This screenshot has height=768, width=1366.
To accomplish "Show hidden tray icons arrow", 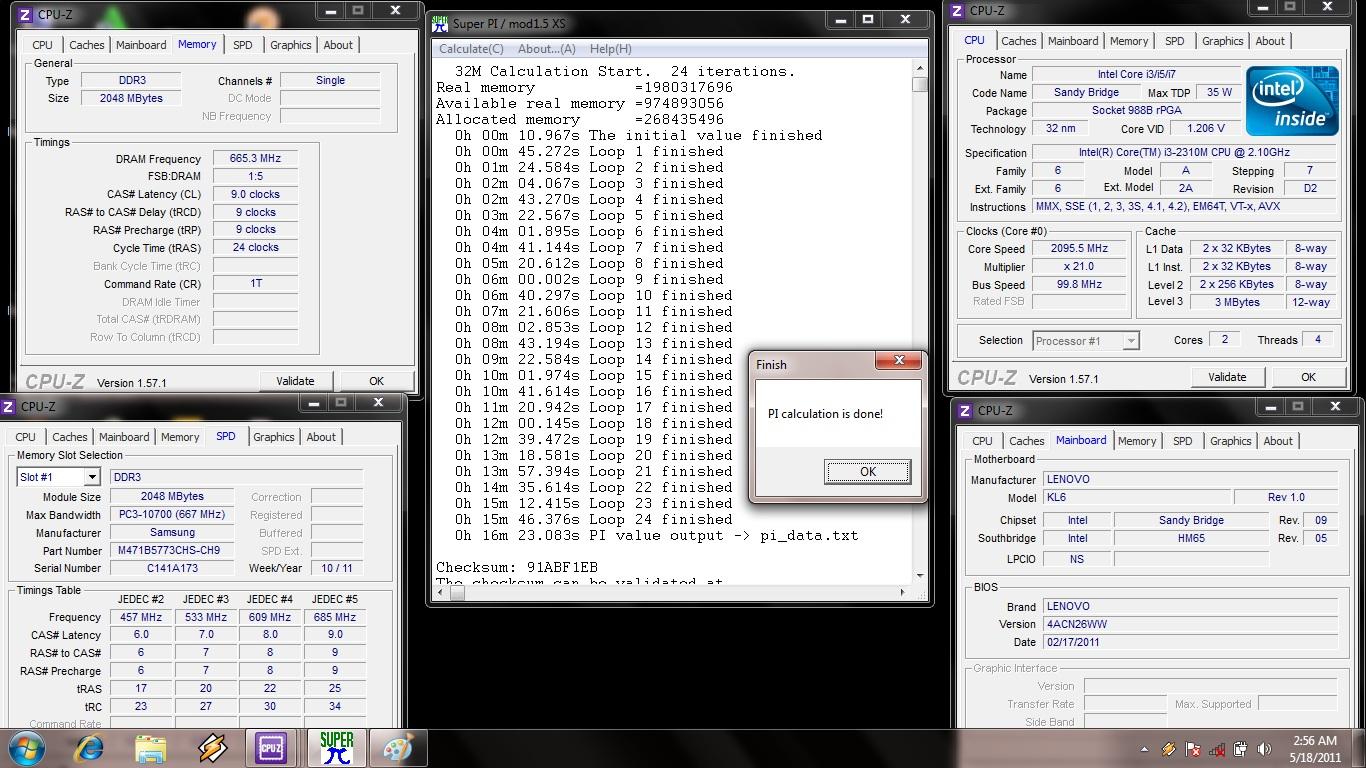I will (x=1144, y=749).
